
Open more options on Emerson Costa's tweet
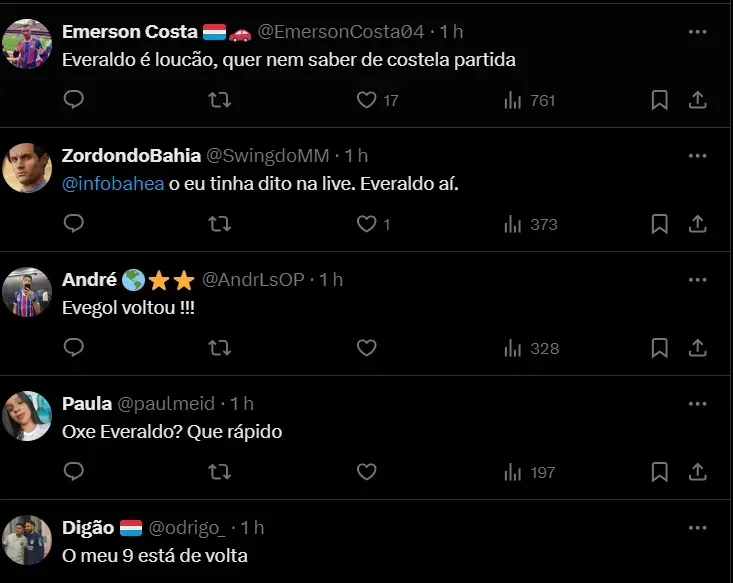[x=698, y=32]
